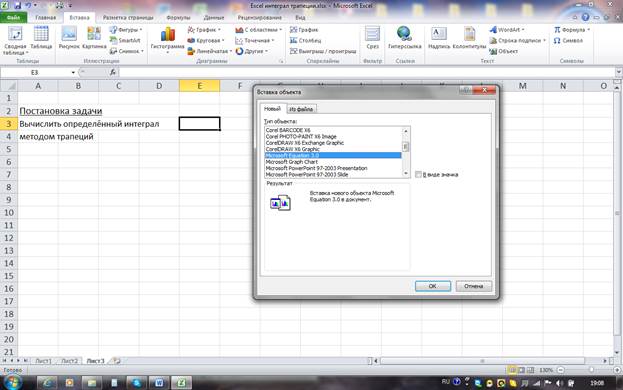Click Undo in Quick Access Toolbar
Screen dimensions: 623x390
click(x=28, y=6)
